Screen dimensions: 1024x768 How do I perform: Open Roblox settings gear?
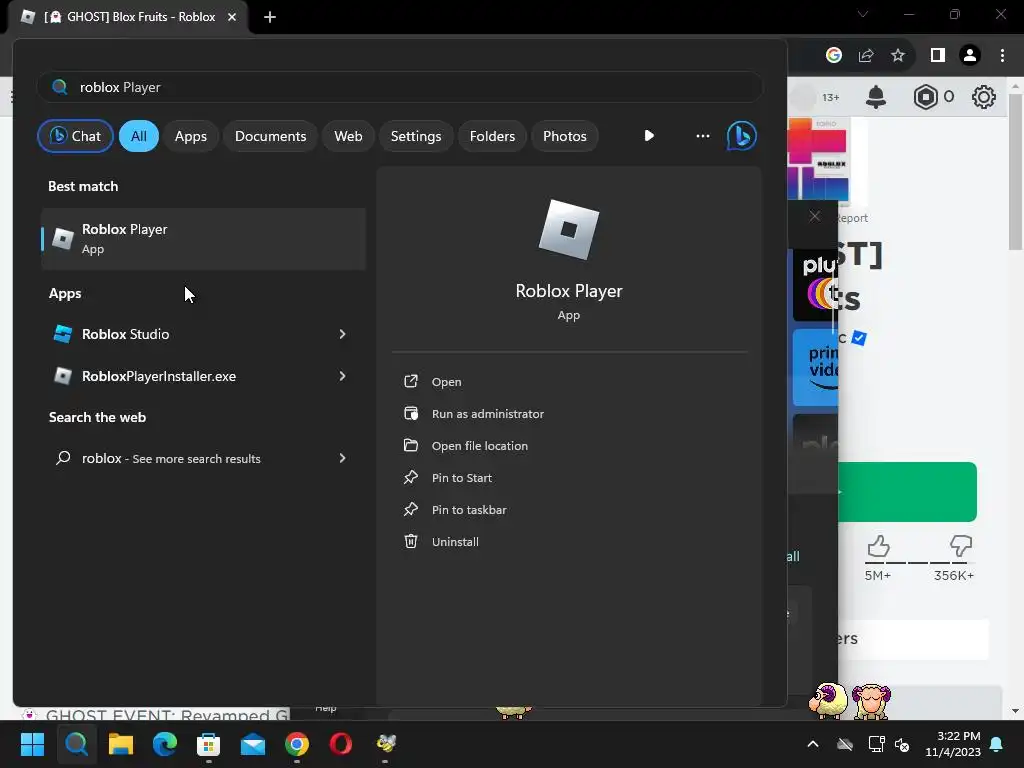984,97
